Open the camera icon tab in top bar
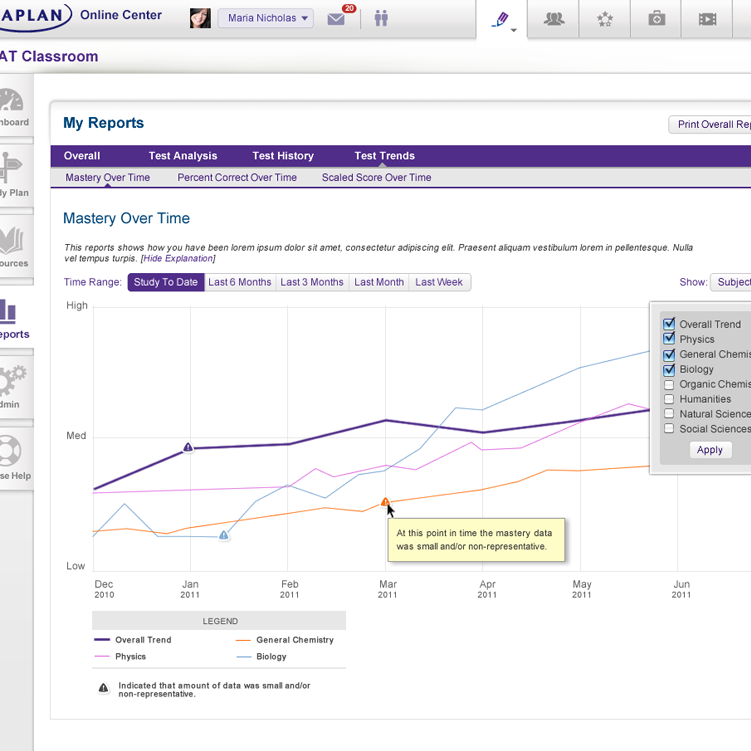Viewport: 751px width, 751px height. point(656,19)
